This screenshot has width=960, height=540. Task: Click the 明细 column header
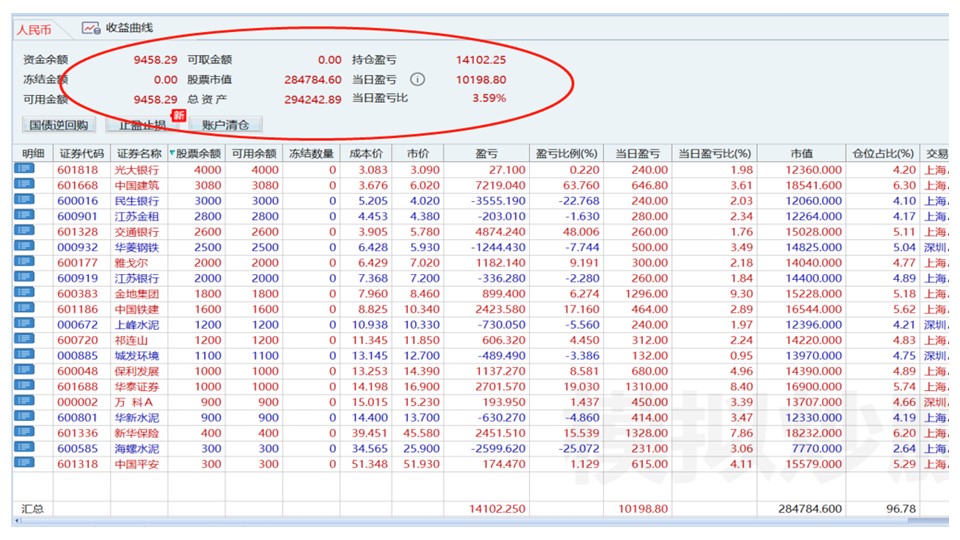[x=33, y=153]
